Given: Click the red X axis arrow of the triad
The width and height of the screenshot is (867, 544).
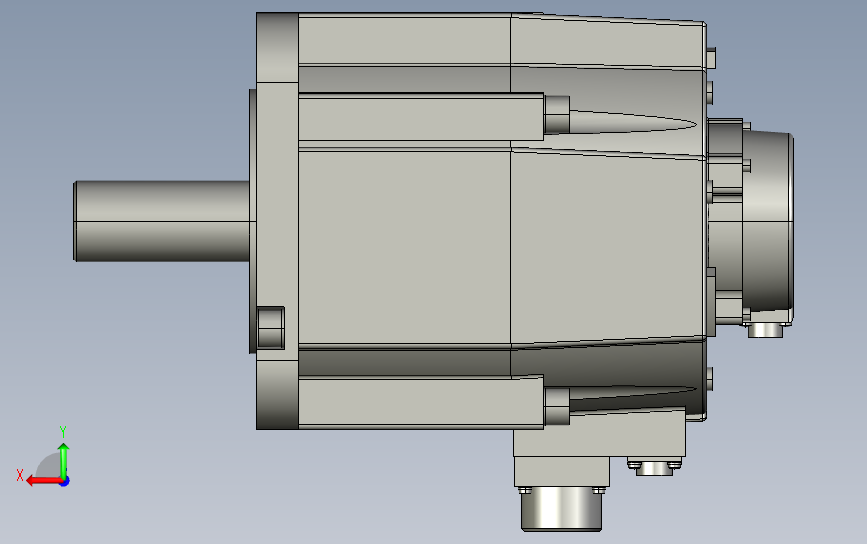Looking at the screenshot, I should [44, 481].
